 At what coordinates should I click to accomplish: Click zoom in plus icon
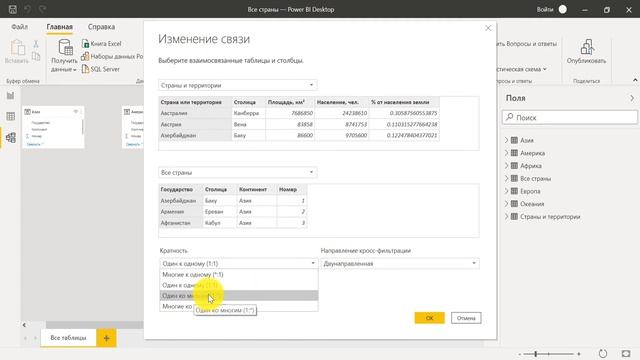[x=579, y=354]
